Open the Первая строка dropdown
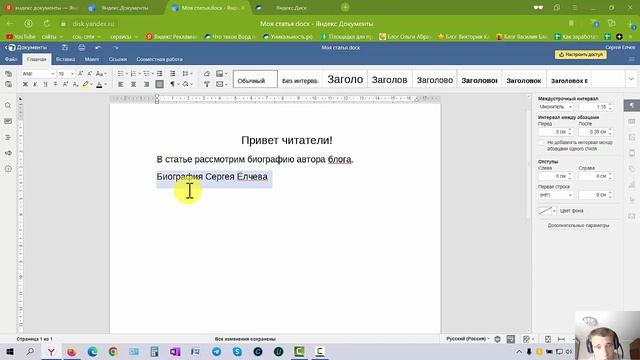 [556, 195]
